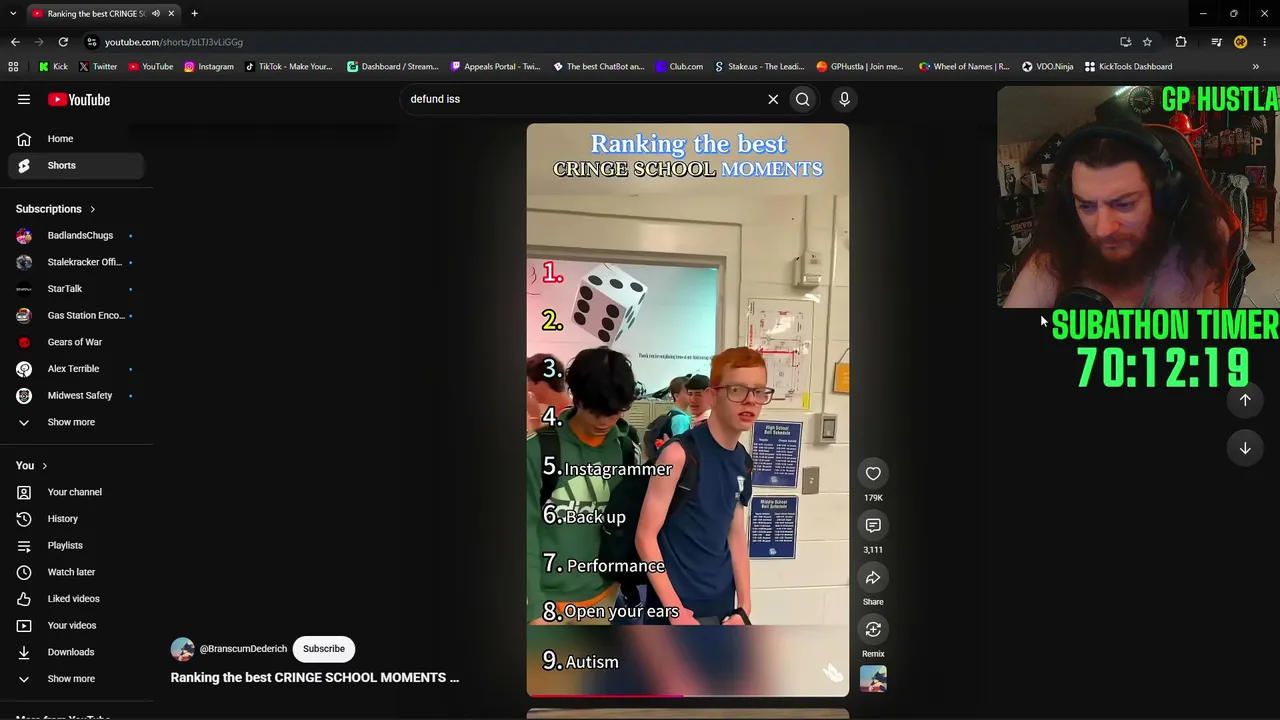The height and width of the screenshot is (720, 1280).
Task: Expand the You section chevron
Action: (x=44, y=466)
